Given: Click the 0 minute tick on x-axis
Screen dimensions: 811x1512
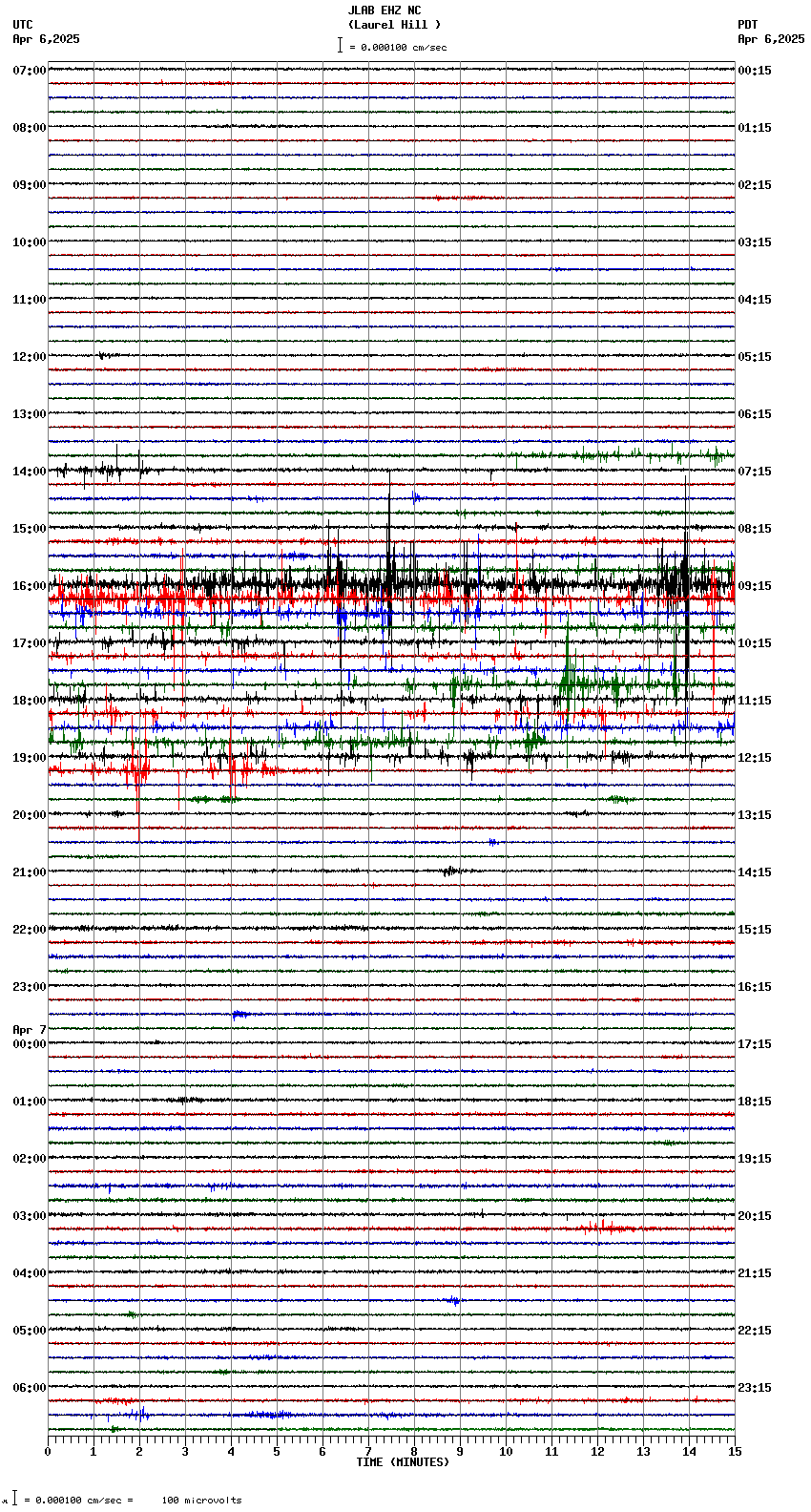Looking at the screenshot, I should click(48, 1452).
